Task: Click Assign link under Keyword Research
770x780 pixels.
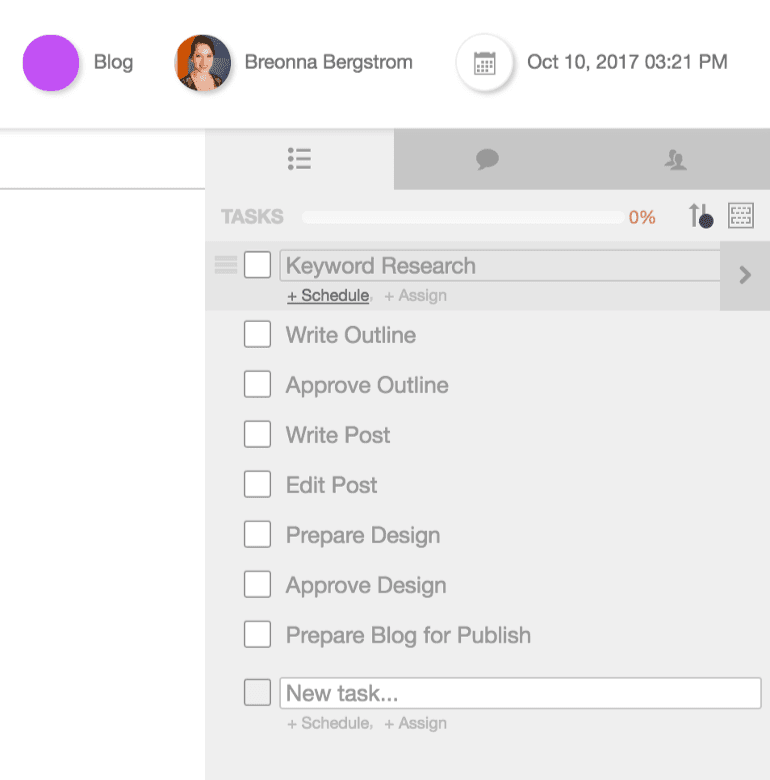Action: pyautogui.click(x=415, y=296)
